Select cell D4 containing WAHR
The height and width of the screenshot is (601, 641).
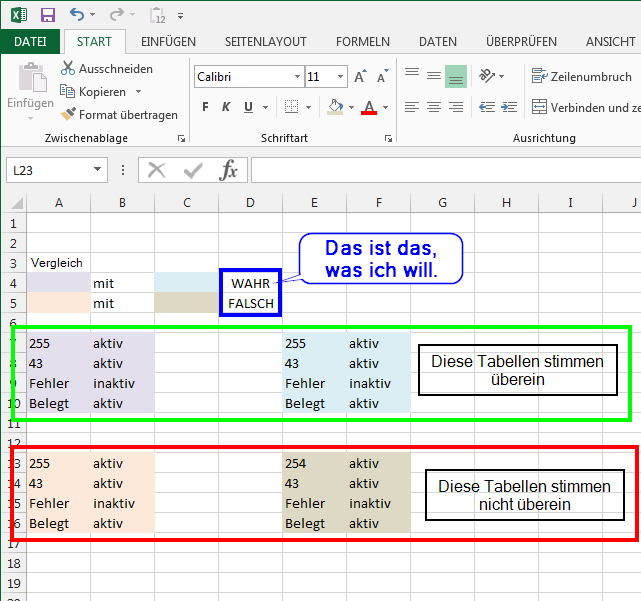coord(250,284)
